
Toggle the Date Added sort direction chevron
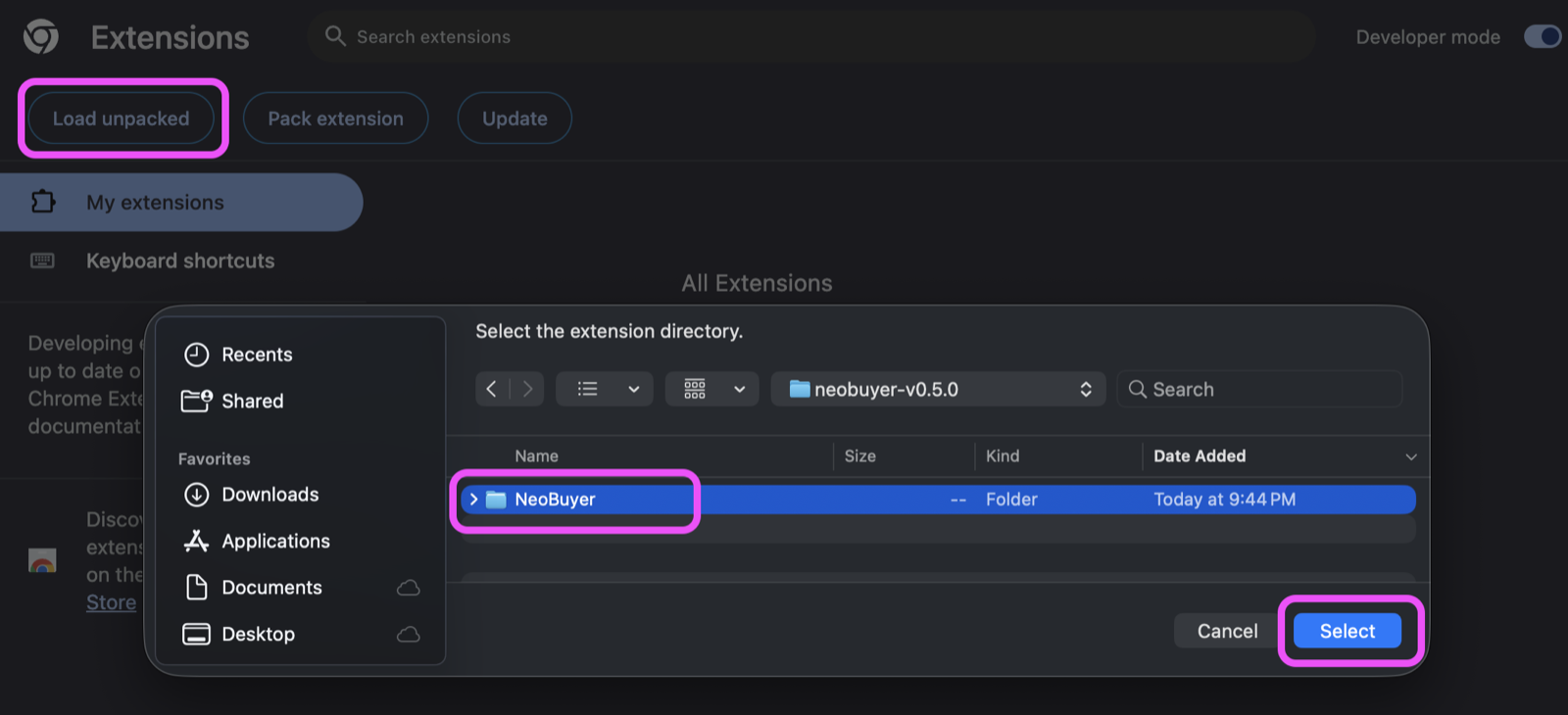(1411, 457)
